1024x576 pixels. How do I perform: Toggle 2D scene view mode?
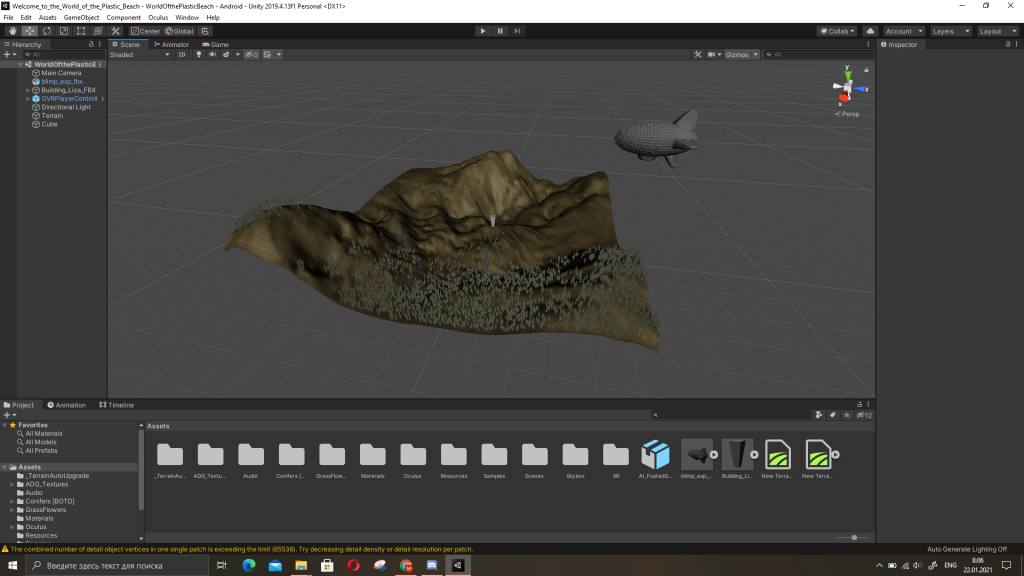[x=182, y=54]
